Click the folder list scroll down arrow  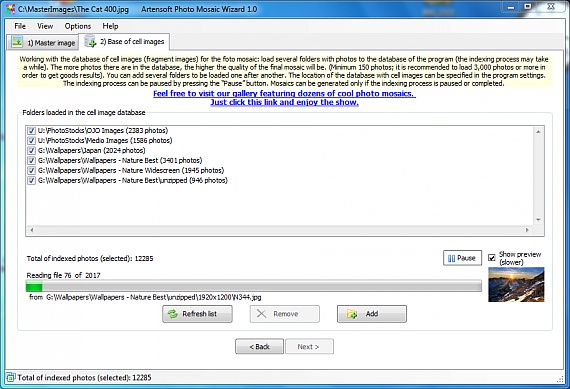(x=538, y=220)
